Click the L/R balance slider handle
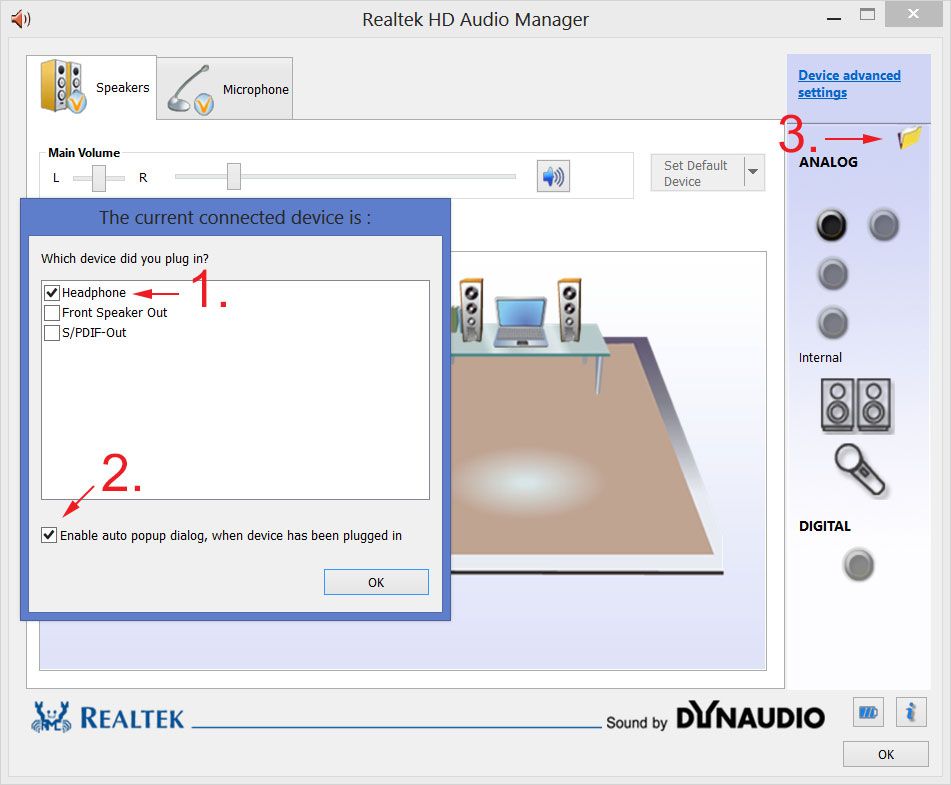951x785 pixels. pyautogui.click(x=99, y=177)
